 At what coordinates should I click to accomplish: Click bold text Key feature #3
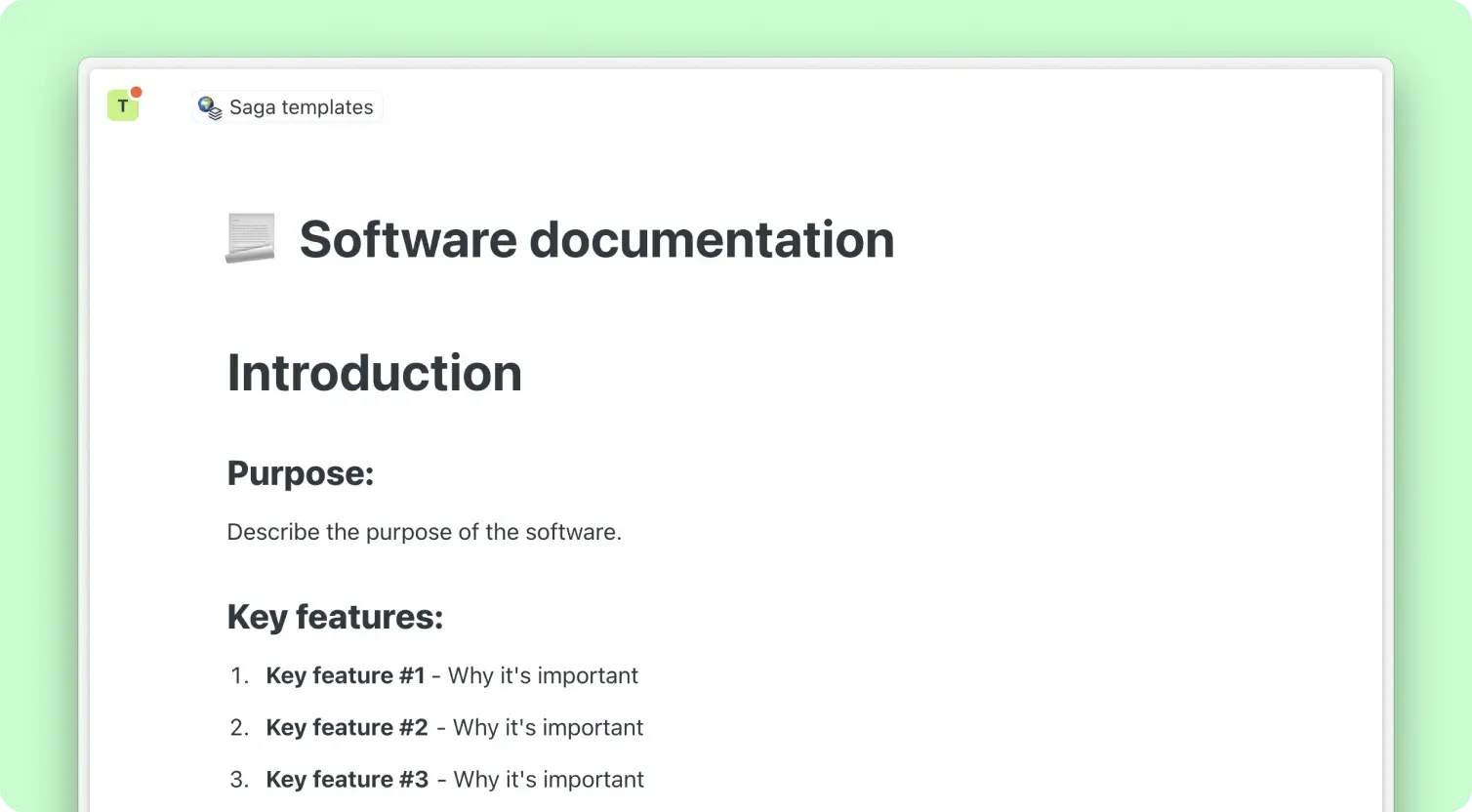click(x=347, y=779)
